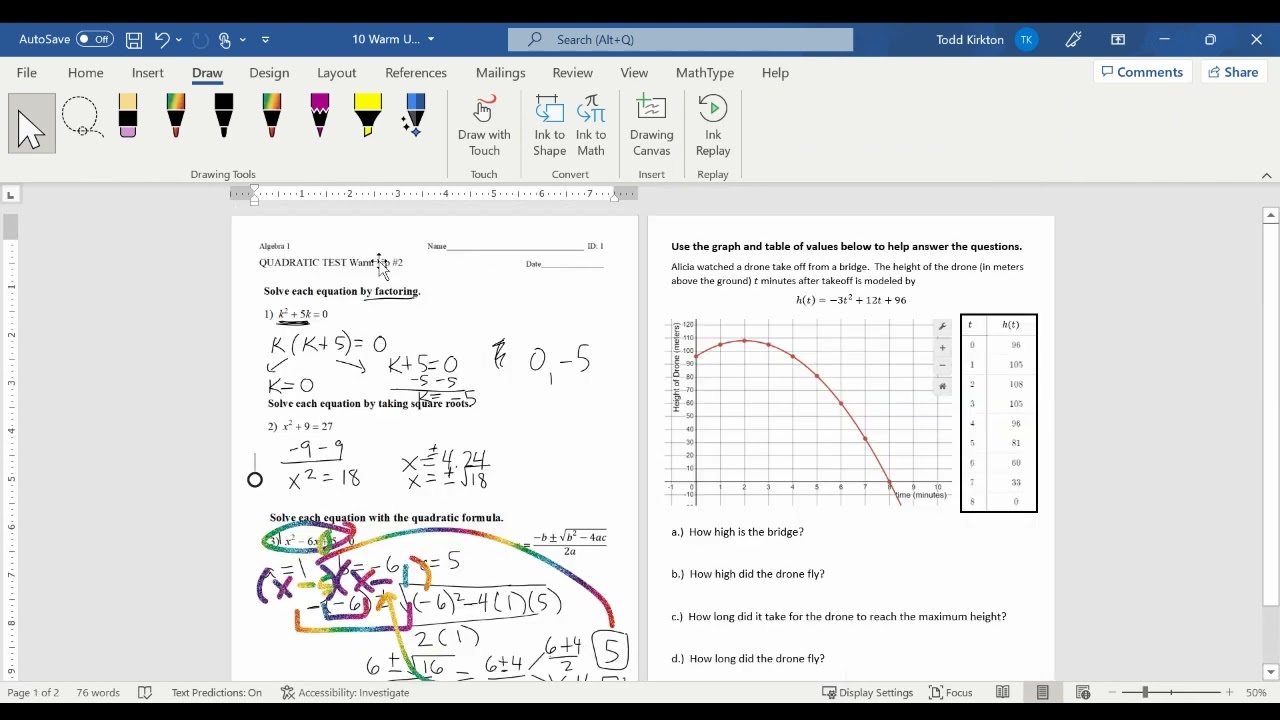Open Accessibility: Investigate
This screenshot has width=1280, height=720.
coord(345,692)
